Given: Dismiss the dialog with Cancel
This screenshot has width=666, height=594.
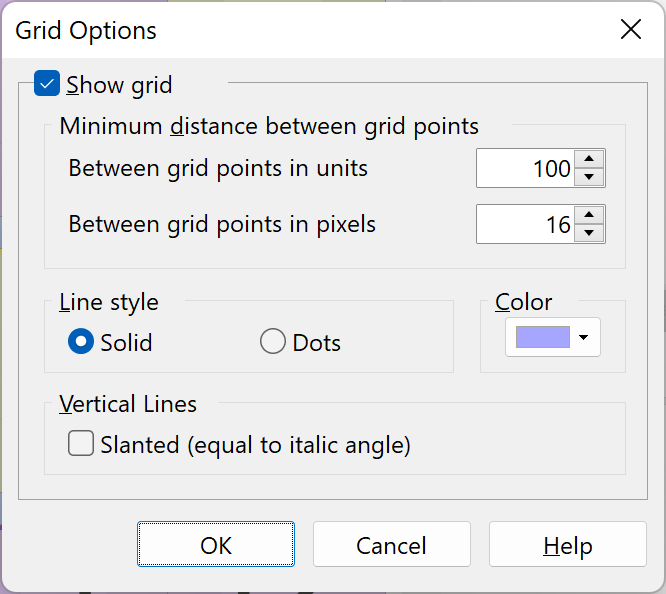Looking at the screenshot, I should (392, 544).
